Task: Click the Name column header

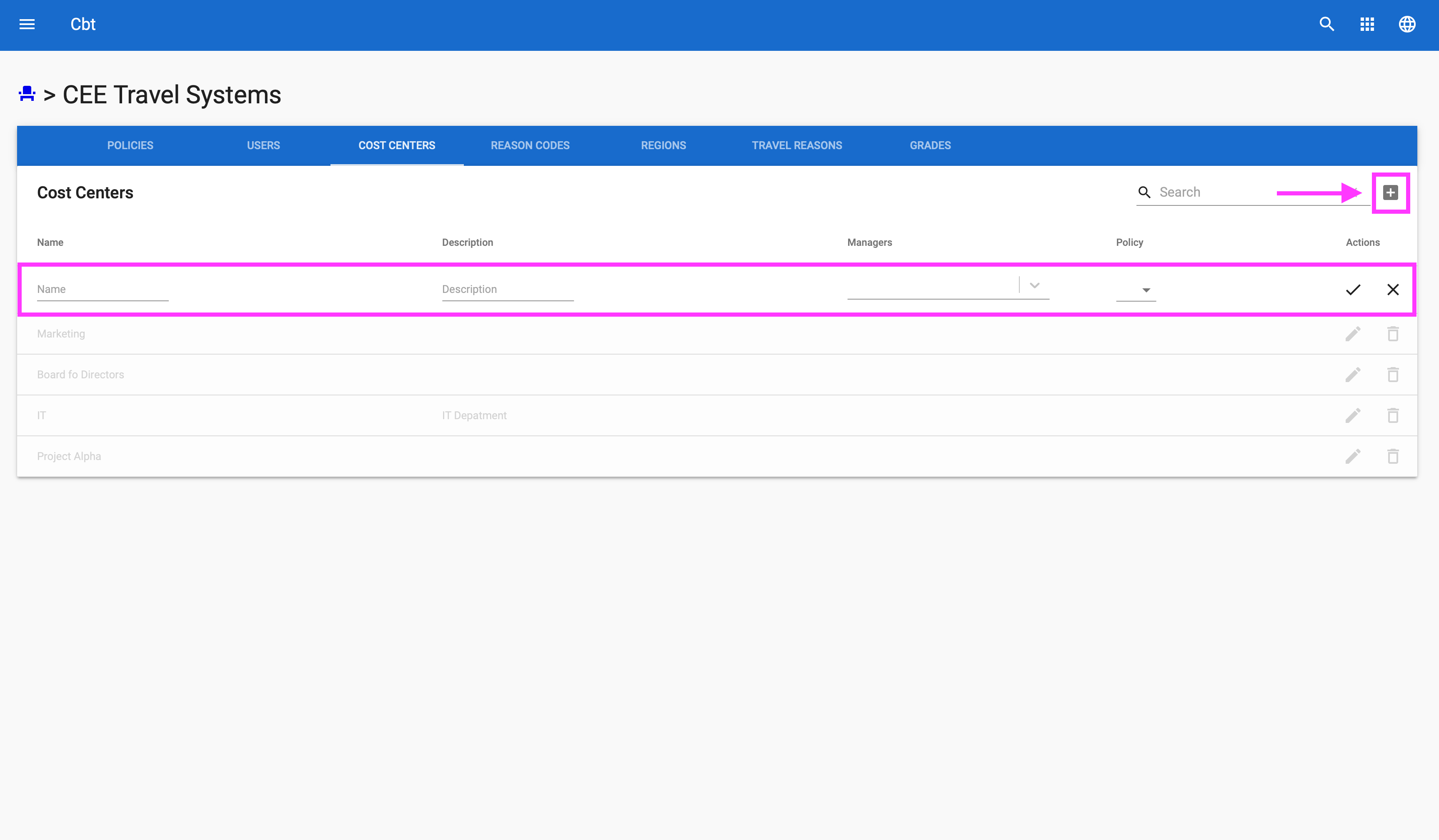Action: point(50,242)
